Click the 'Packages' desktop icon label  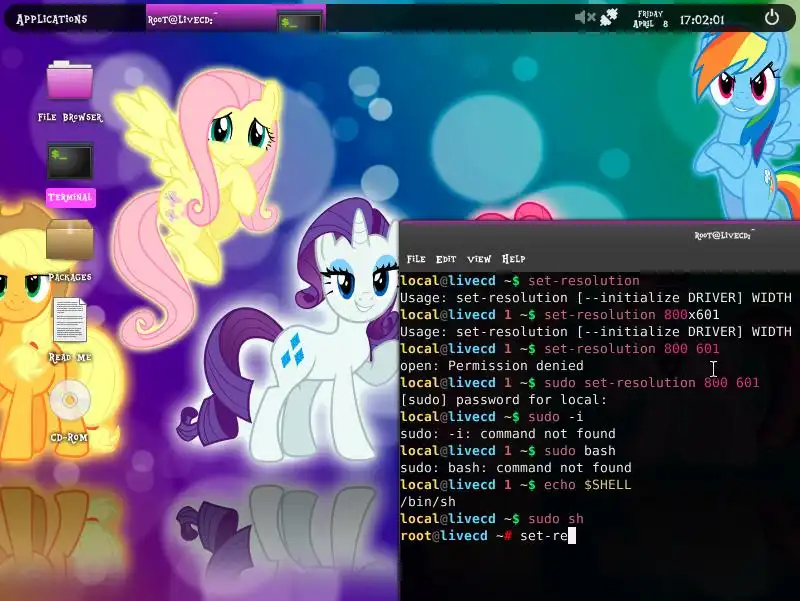click(70, 277)
